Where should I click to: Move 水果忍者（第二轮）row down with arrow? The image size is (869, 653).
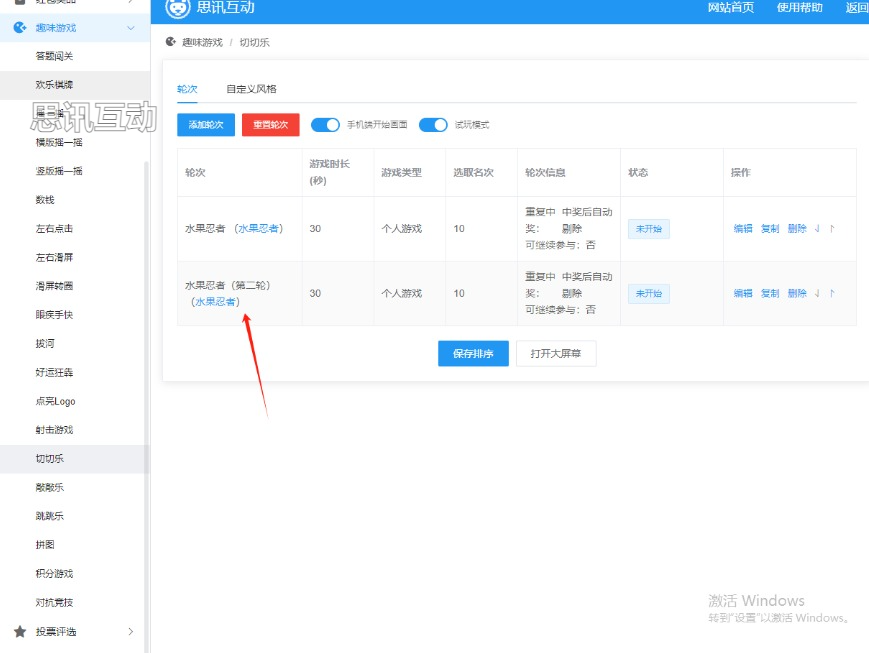coord(817,293)
